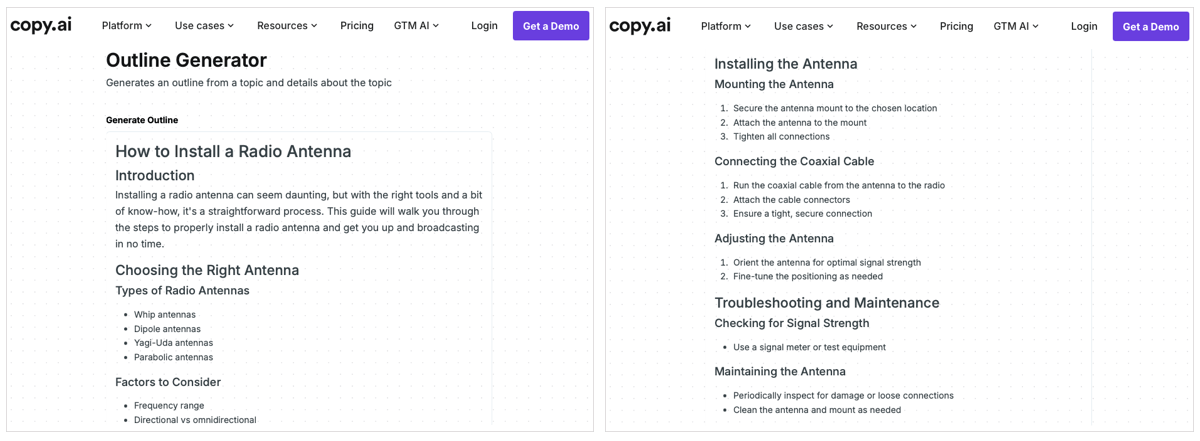Open the GTM AI dropdown in left window
Image resolution: width=1200 pixels, height=441 pixels.
pos(416,26)
